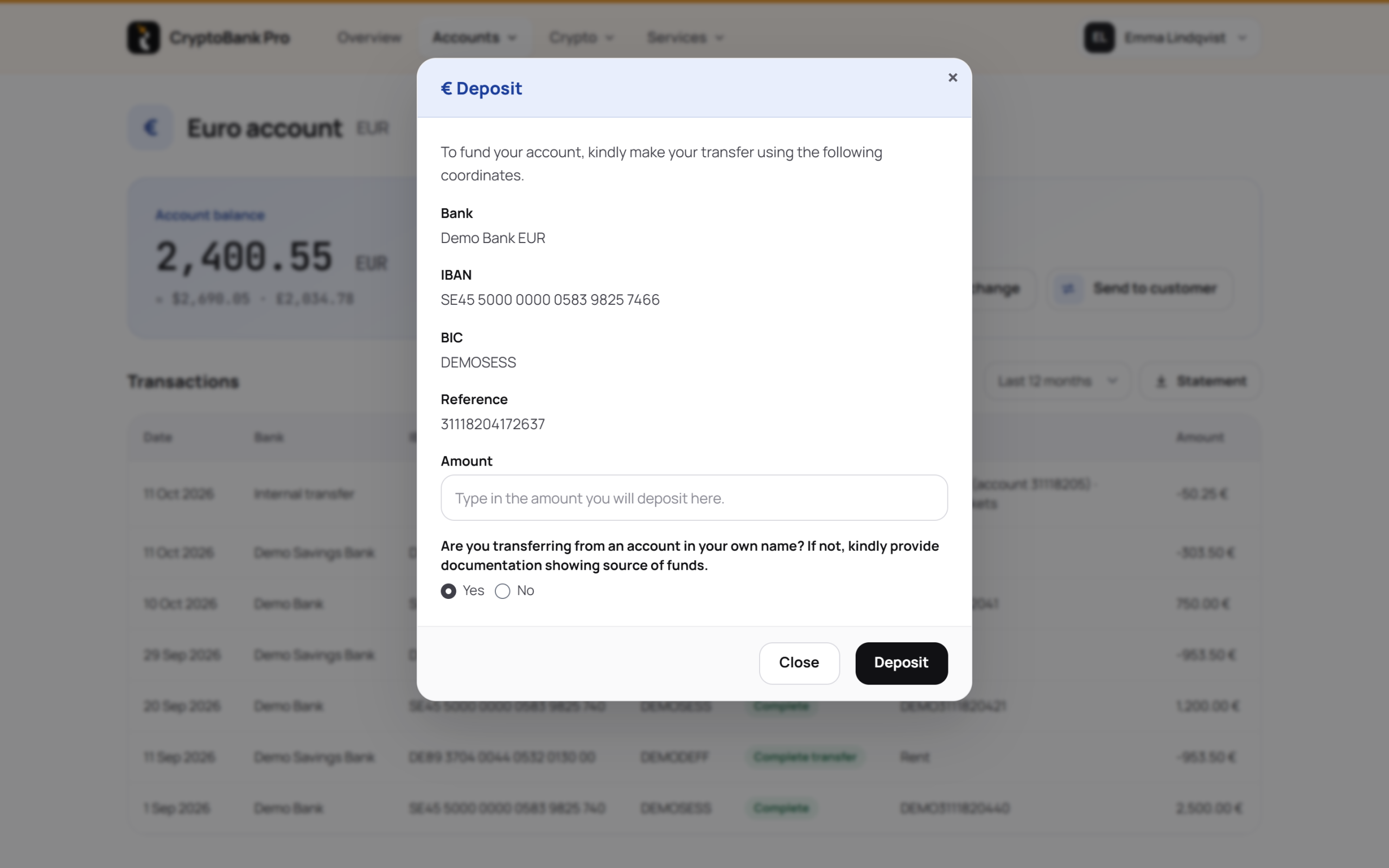Image resolution: width=1389 pixels, height=868 pixels.
Task: Select the No radio button
Action: [x=502, y=591]
